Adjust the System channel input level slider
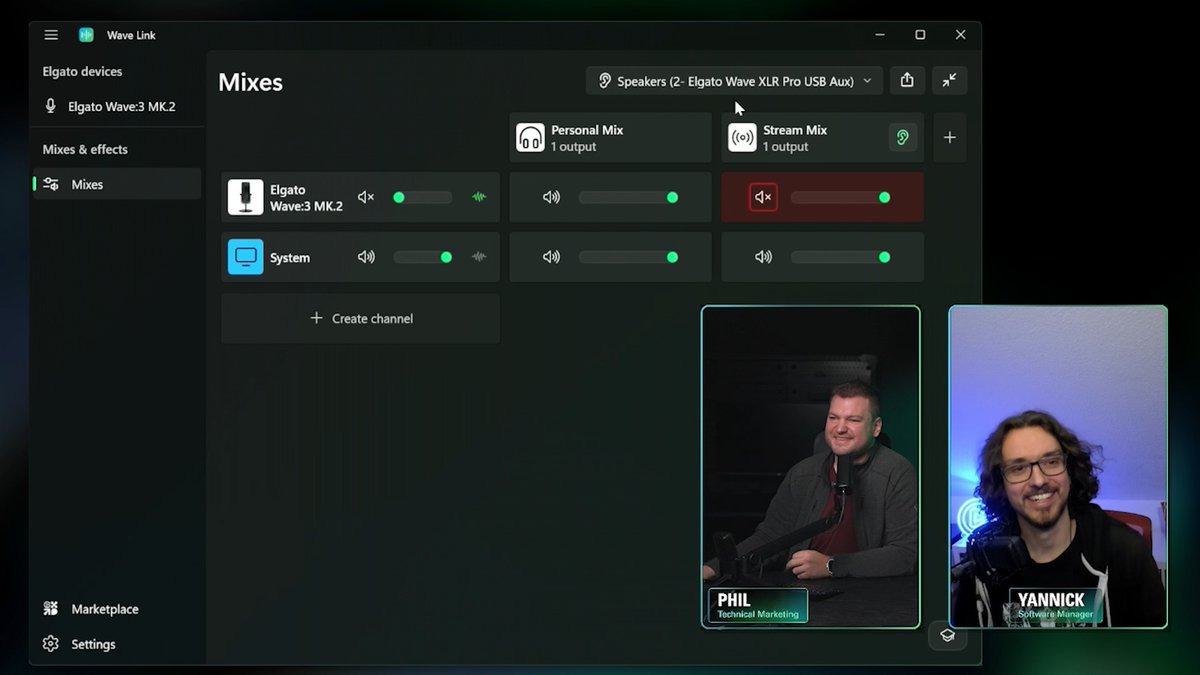The height and width of the screenshot is (675, 1200). pyautogui.click(x=422, y=257)
